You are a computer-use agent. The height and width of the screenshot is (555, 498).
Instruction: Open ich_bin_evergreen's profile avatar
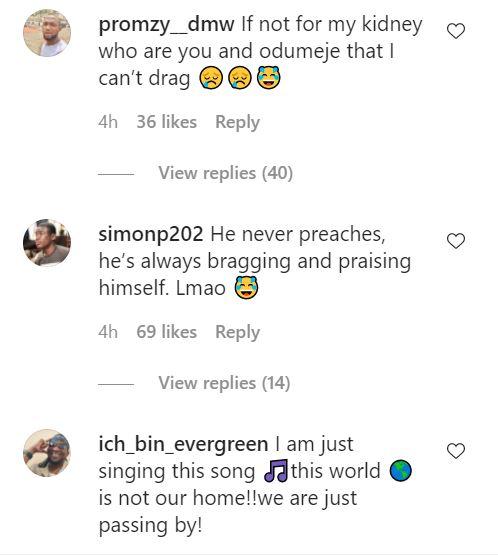(47, 453)
